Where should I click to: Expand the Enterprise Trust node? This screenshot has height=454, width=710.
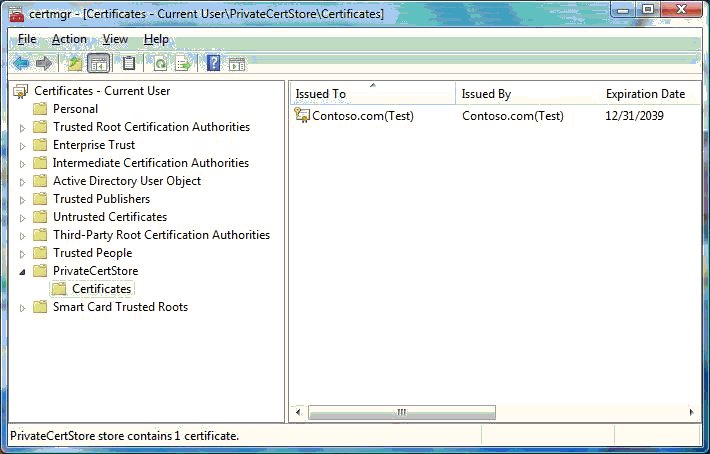(22, 146)
